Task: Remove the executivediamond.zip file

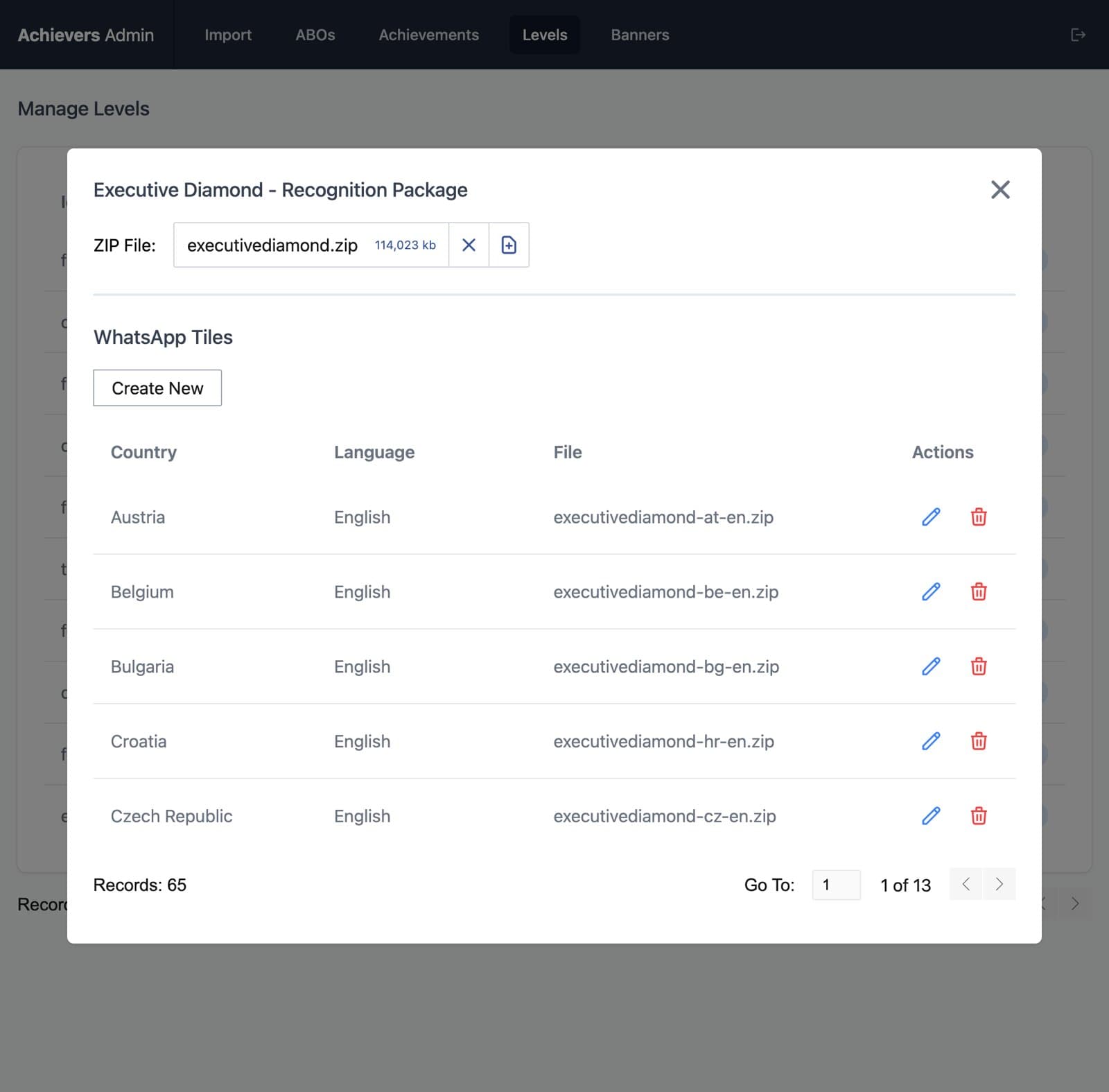Action: pyautogui.click(x=469, y=245)
